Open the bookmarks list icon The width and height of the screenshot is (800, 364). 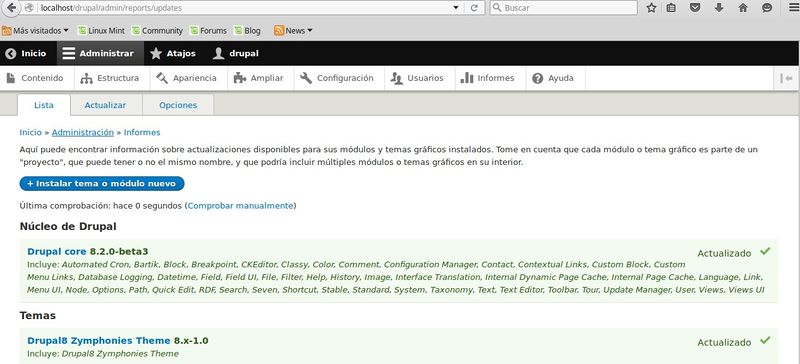tap(671, 8)
